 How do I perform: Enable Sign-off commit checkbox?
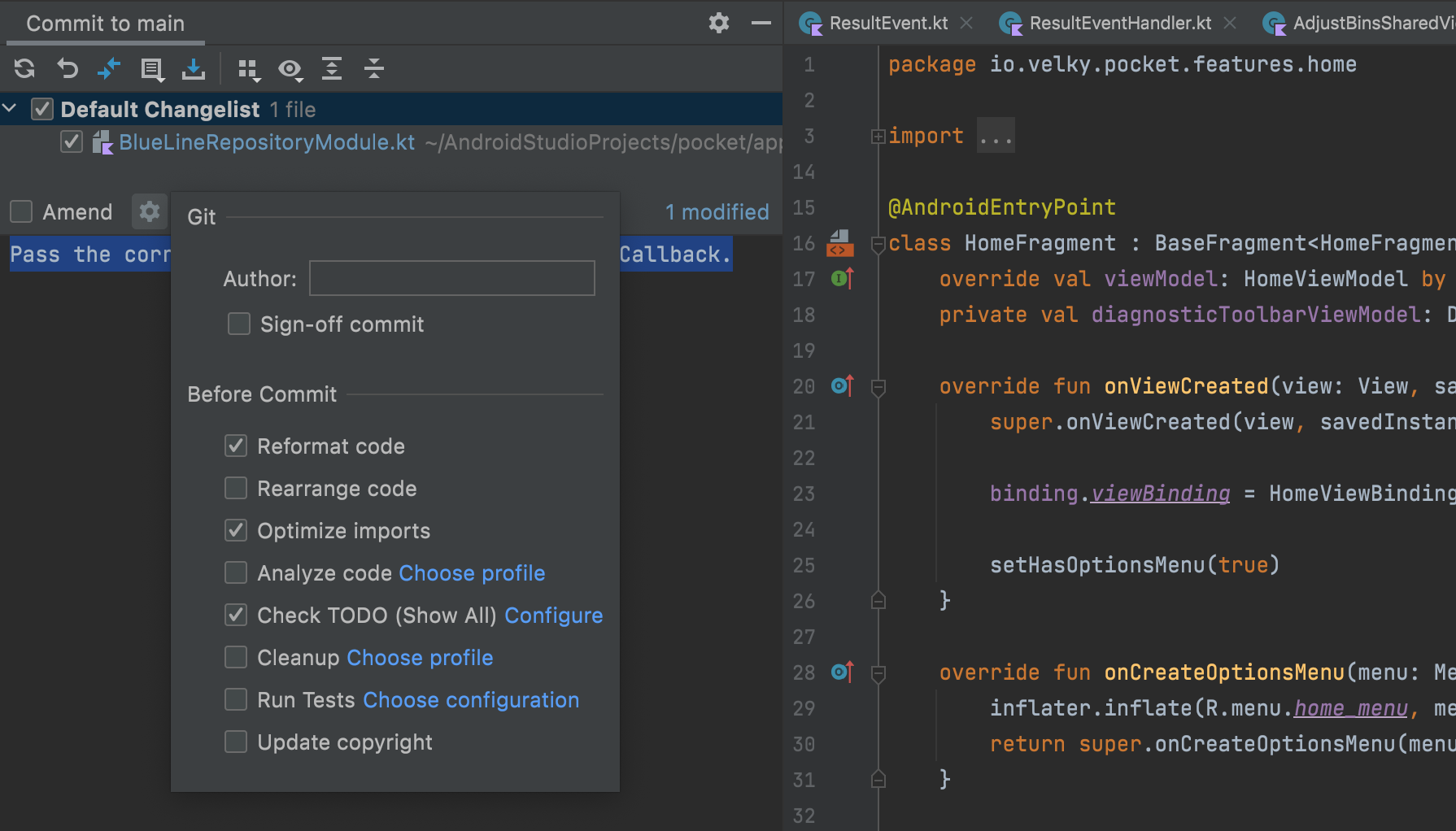point(239,324)
